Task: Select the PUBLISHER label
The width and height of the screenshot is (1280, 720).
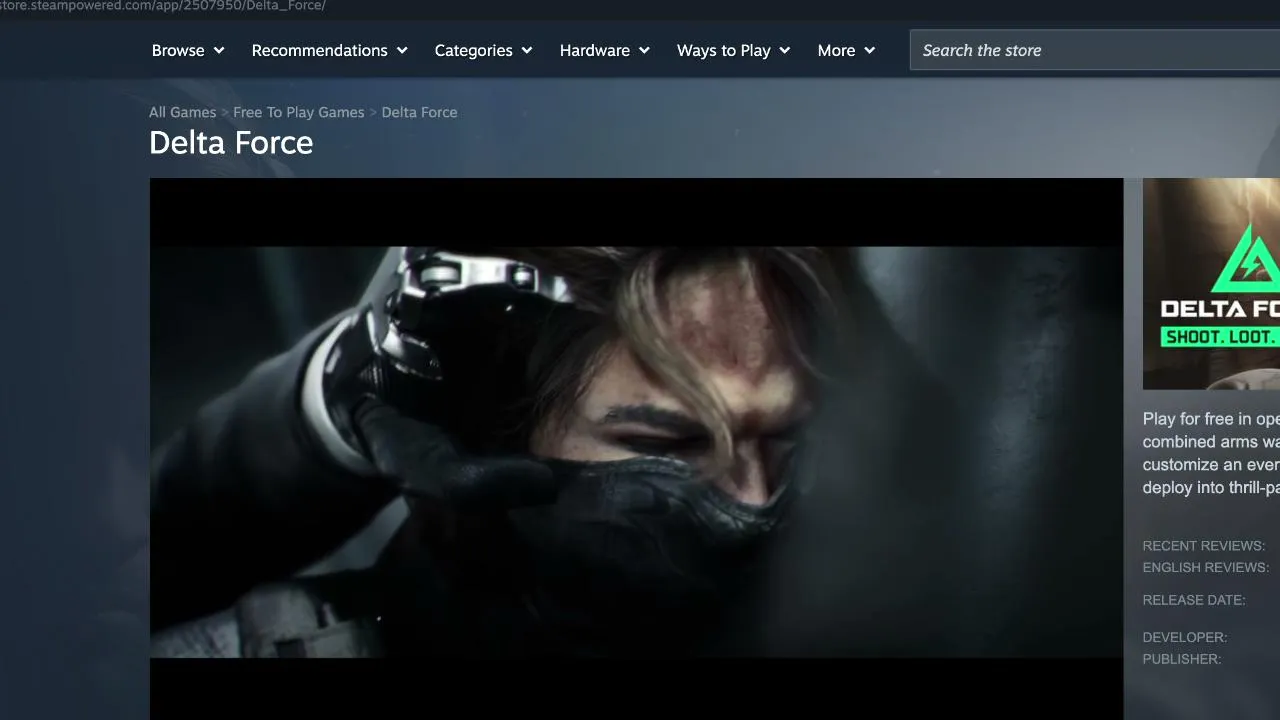Action: [x=1182, y=660]
